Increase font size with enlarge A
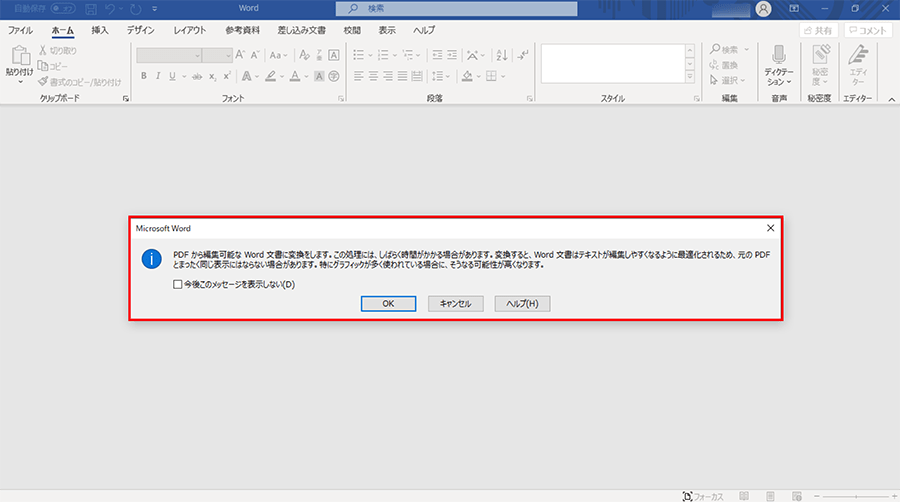The width and height of the screenshot is (900, 502). 240,55
